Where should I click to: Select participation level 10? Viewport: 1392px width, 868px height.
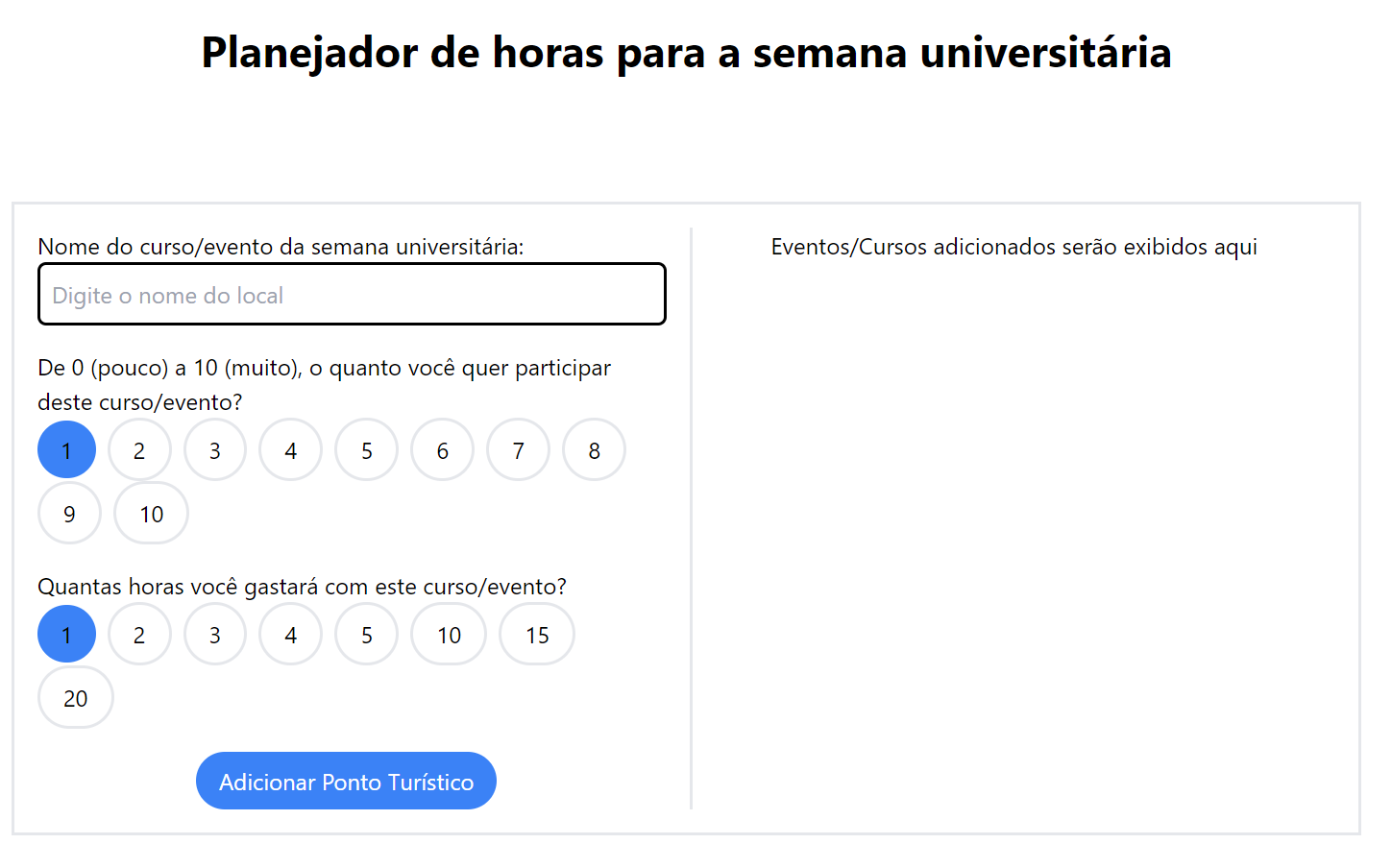click(x=151, y=513)
